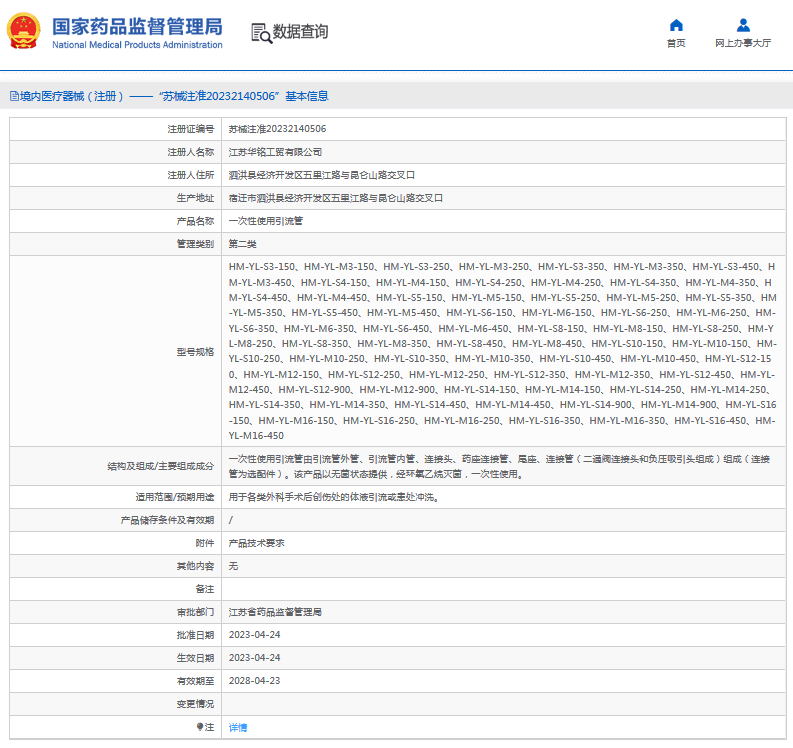Select intended use 用于各类外科手术后 text

tap(334, 498)
